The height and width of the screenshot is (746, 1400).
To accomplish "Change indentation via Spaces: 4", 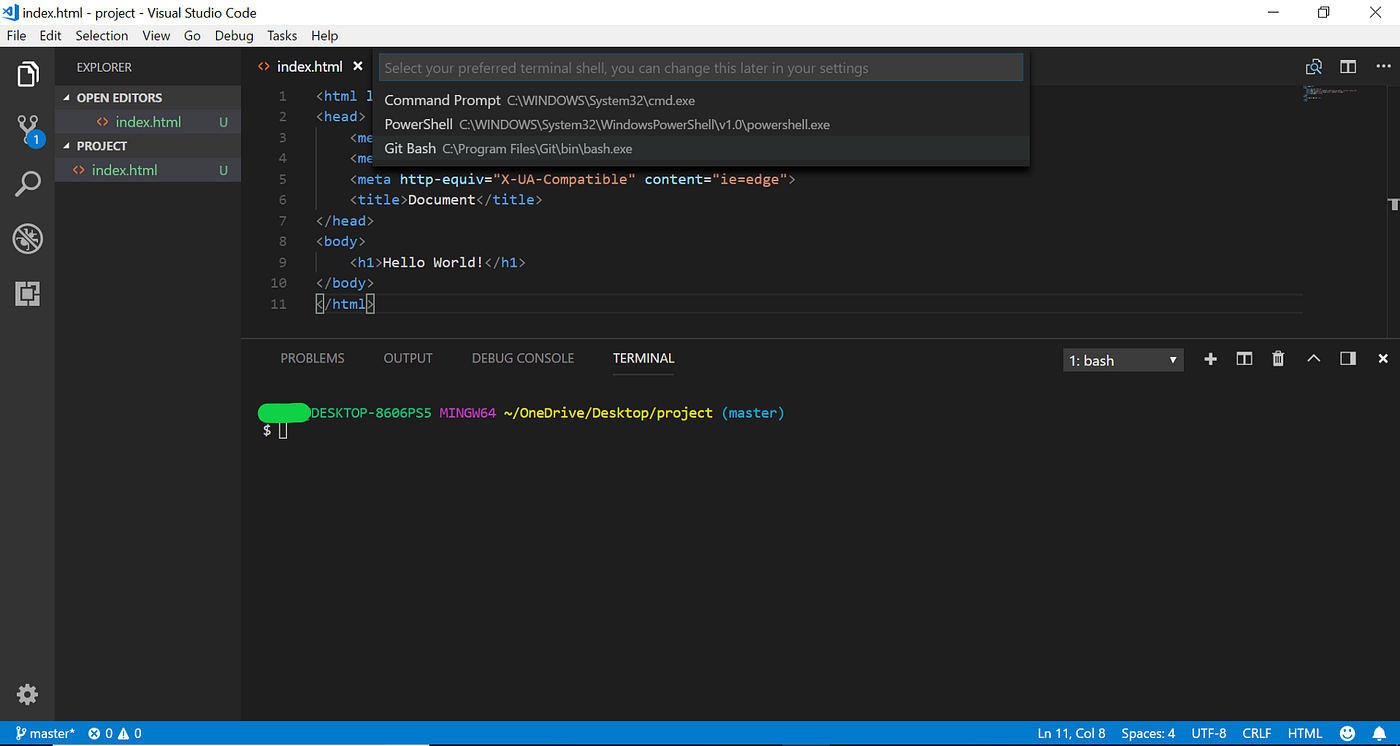I will click(1148, 733).
